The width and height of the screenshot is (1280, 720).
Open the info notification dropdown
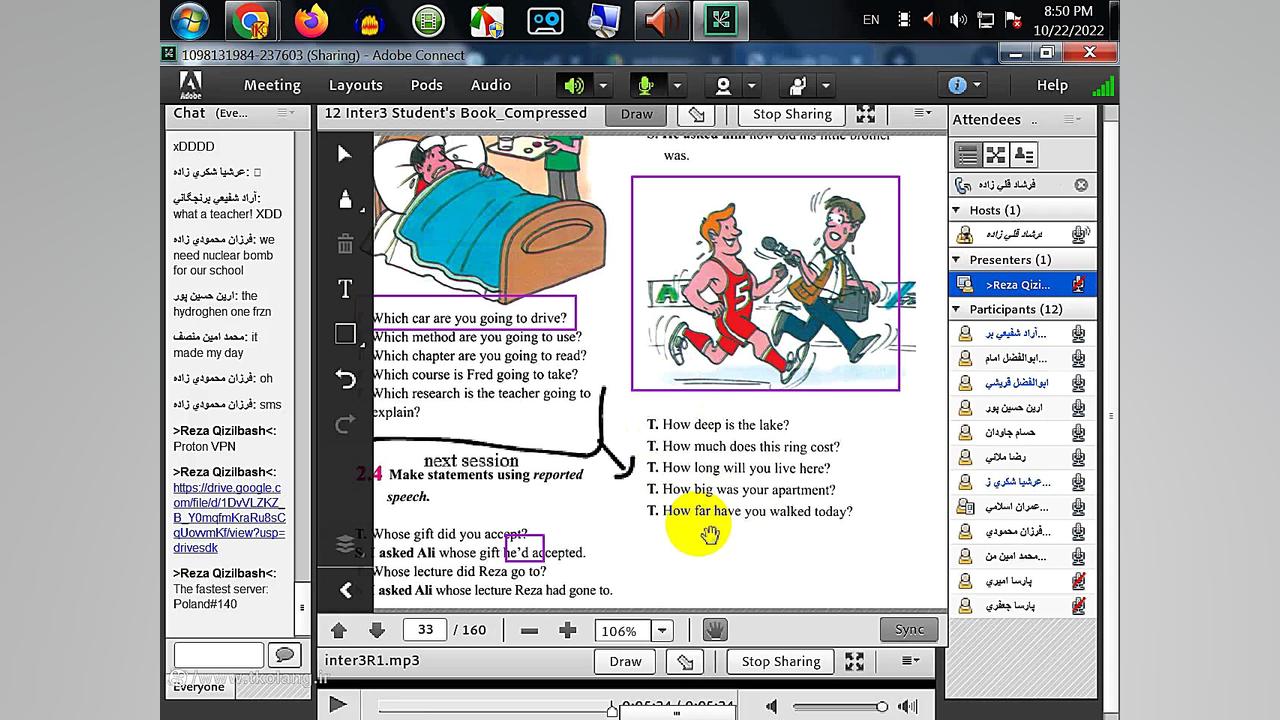tap(965, 85)
